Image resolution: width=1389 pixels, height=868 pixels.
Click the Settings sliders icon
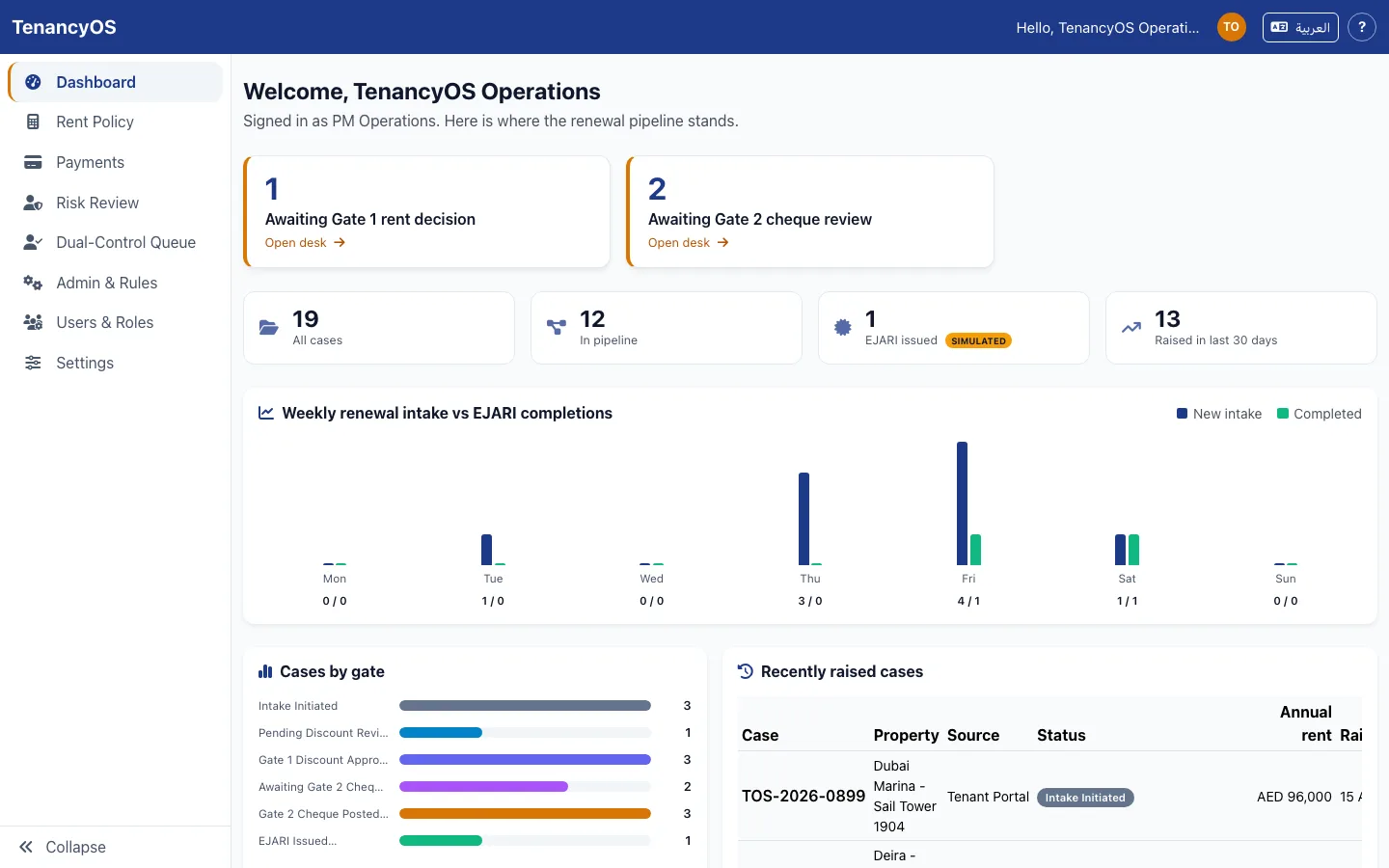pyautogui.click(x=33, y=363)
